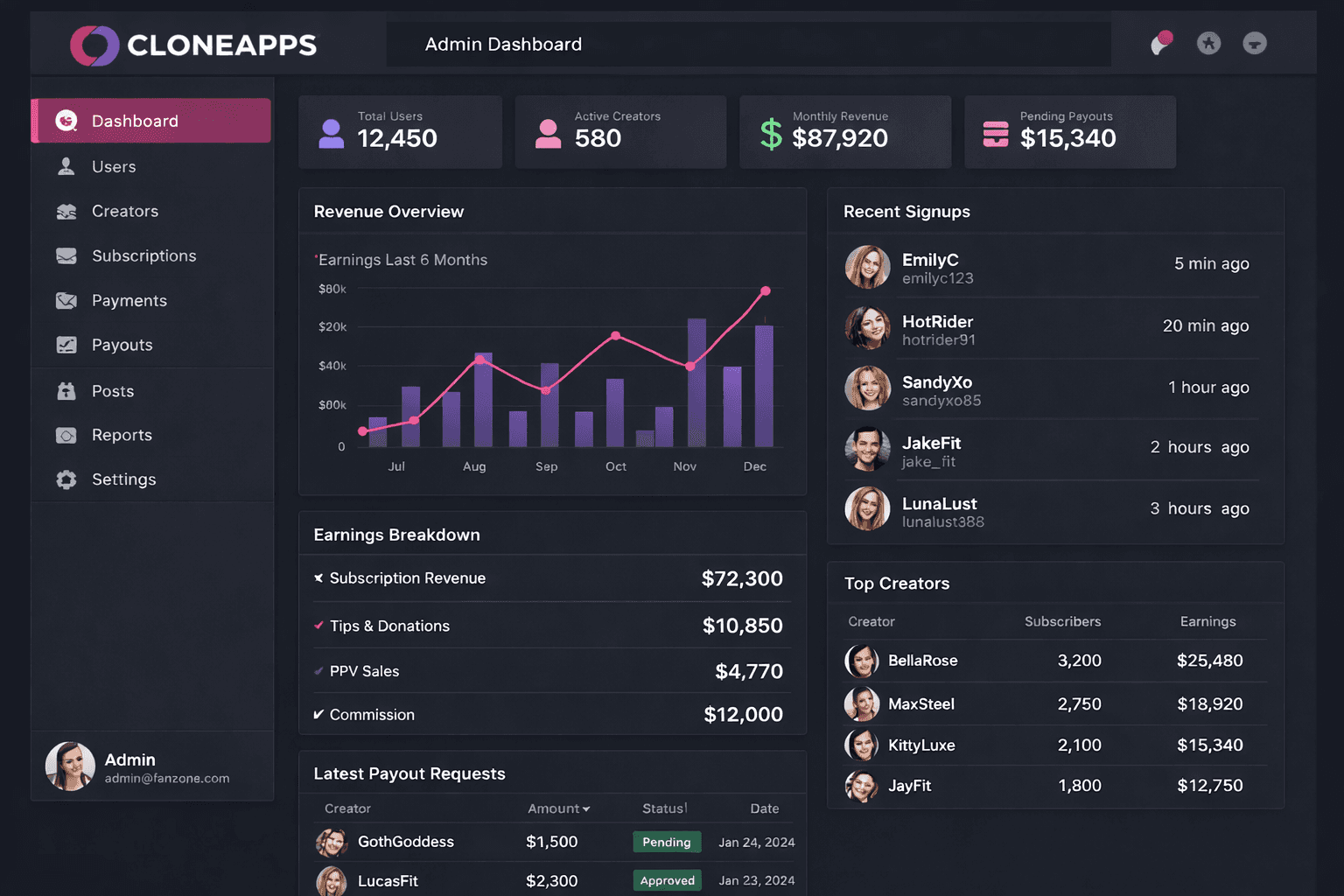Click HotRider avatar
The height and width of the screenshot is (896, 1344).
(x=867, y=328)
